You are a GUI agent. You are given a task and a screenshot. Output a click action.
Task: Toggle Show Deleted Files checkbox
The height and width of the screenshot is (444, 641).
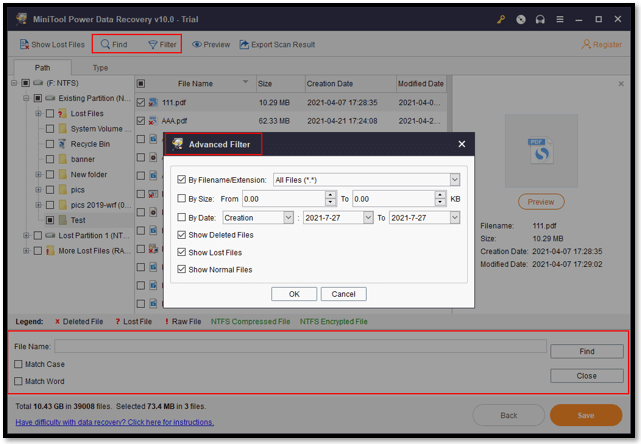click(182, 235)
